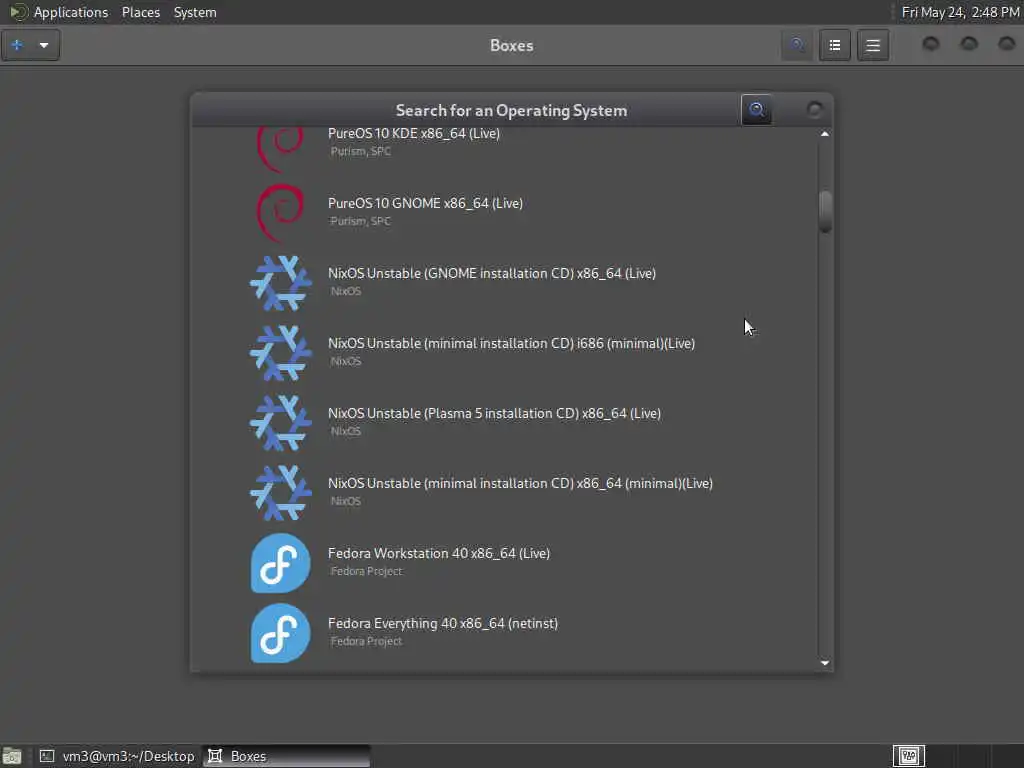This screenshot has width=1024, height=768.
Task: Click the PureOS 10 GNOME swirl logo
Action: tap(280, 212)
